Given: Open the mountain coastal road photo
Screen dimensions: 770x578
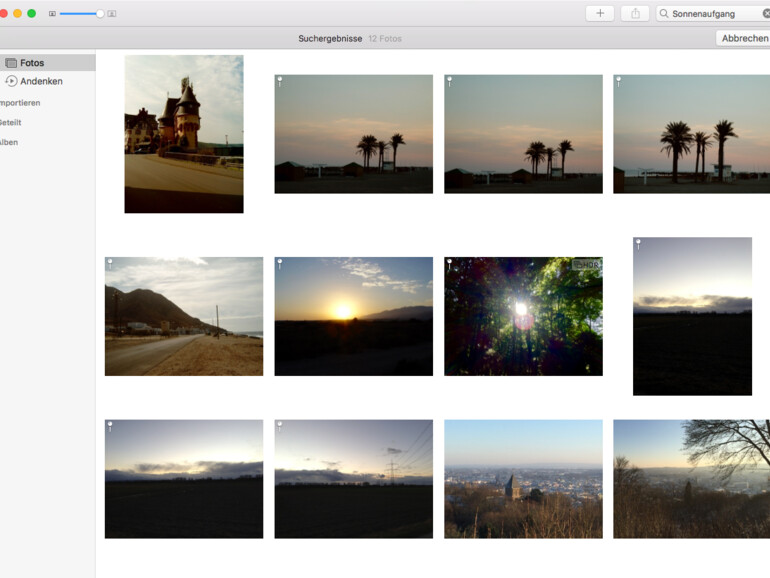Looking at the screenshot, I should coord(184,316).
